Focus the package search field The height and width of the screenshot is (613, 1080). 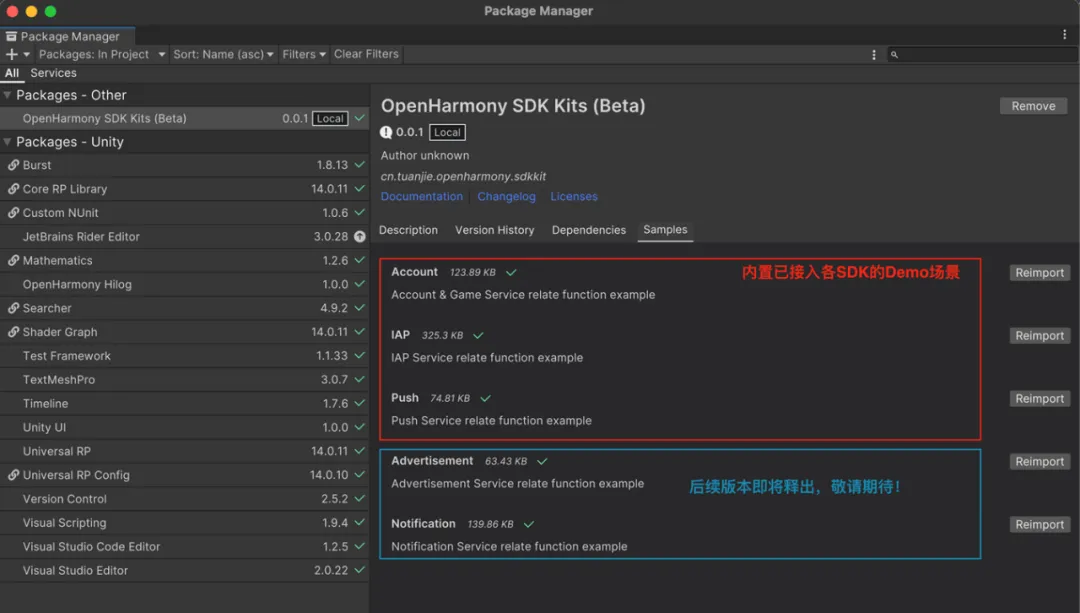[982, 54]
